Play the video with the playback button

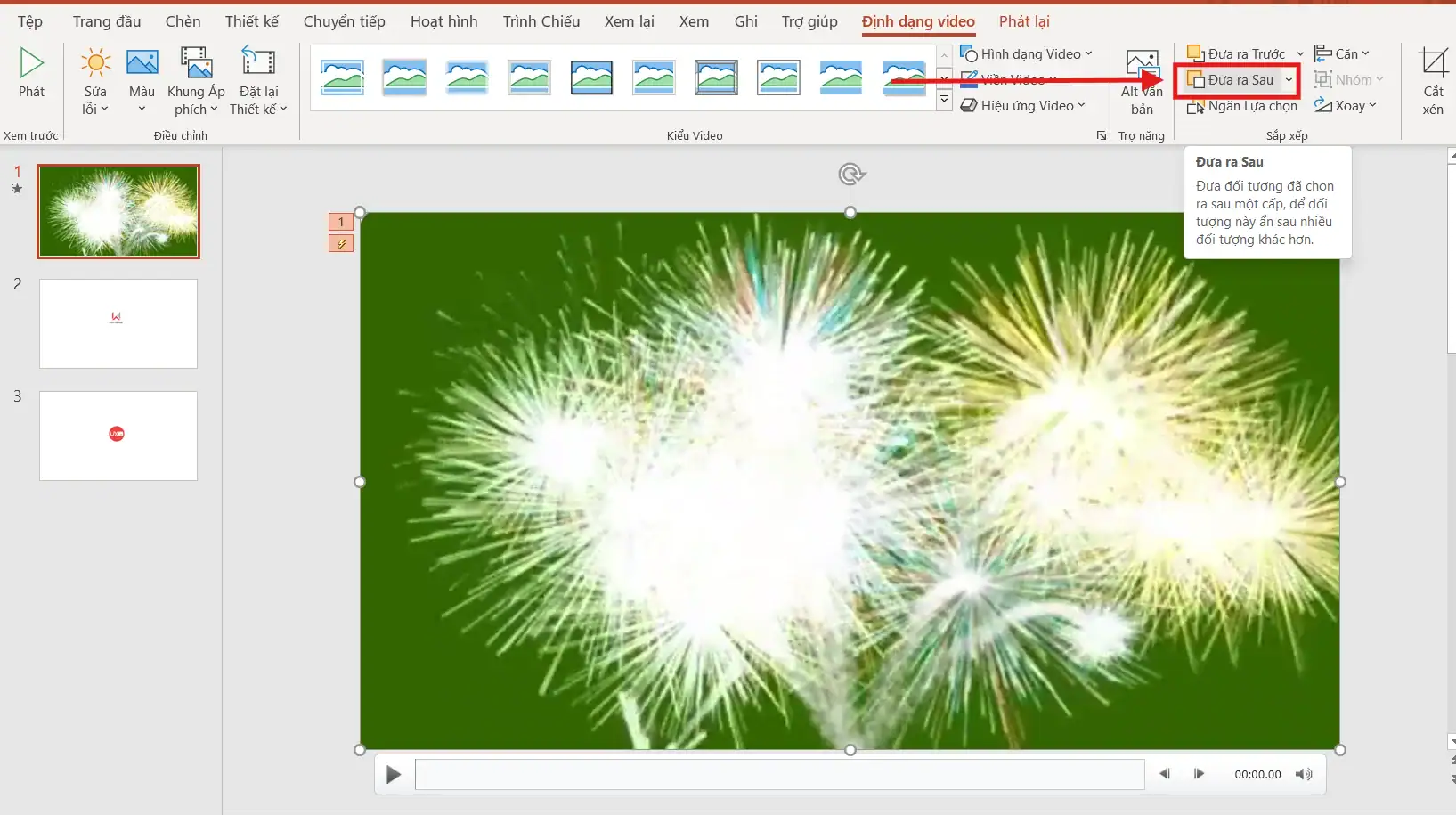394,775
